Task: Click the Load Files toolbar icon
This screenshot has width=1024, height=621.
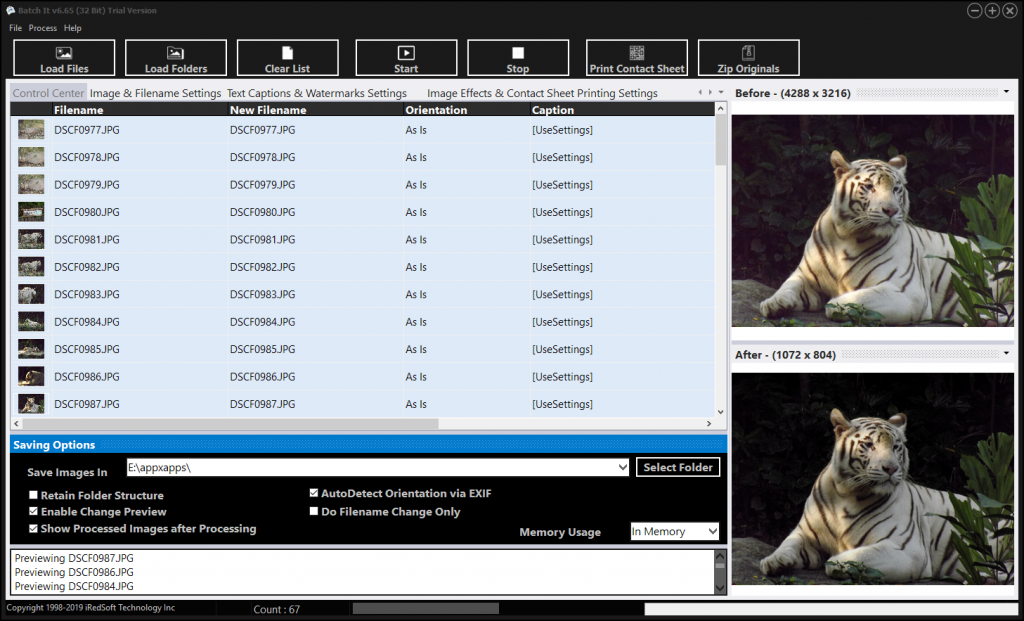Action: 64,53
